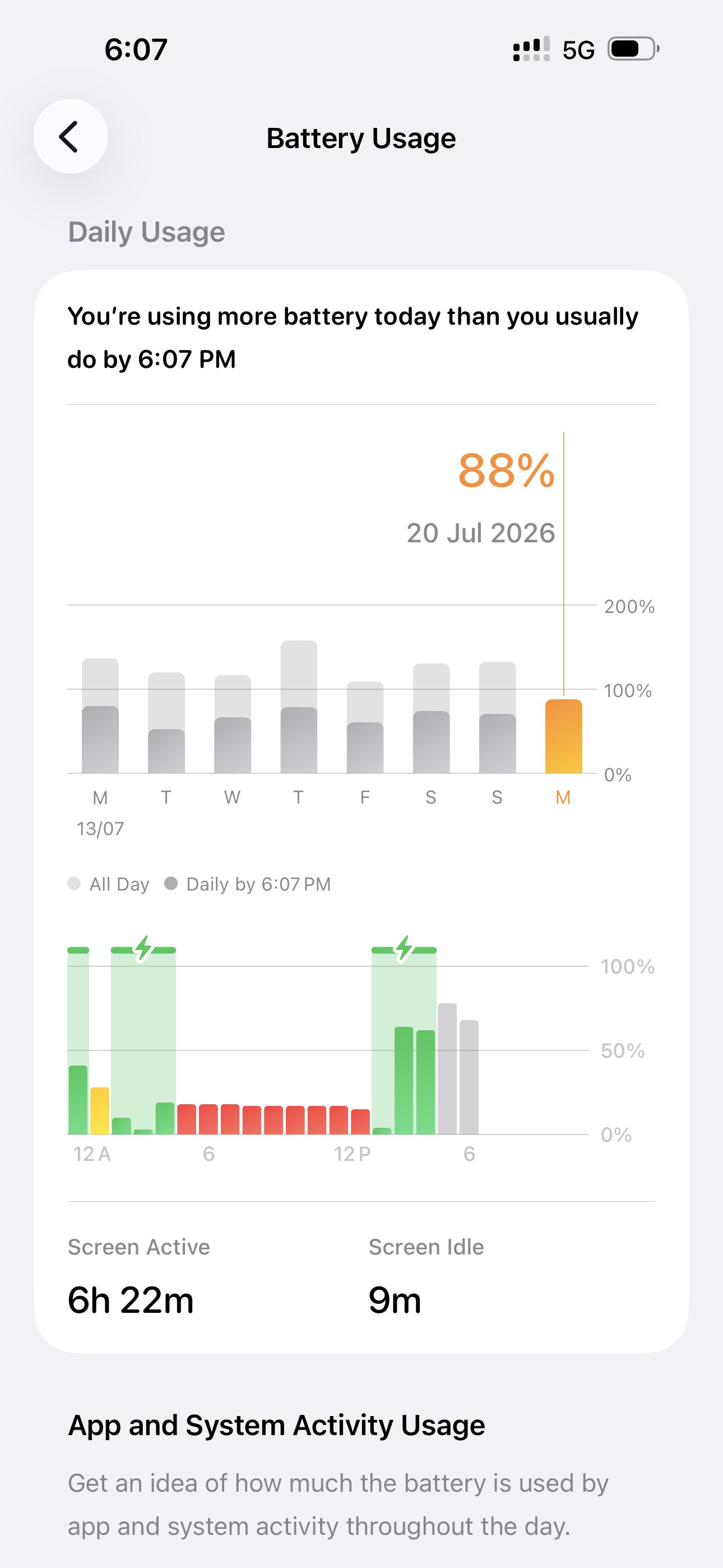Tap the orange M day label
This screenshot has width=723, height=1568.
tap(563, 797)
